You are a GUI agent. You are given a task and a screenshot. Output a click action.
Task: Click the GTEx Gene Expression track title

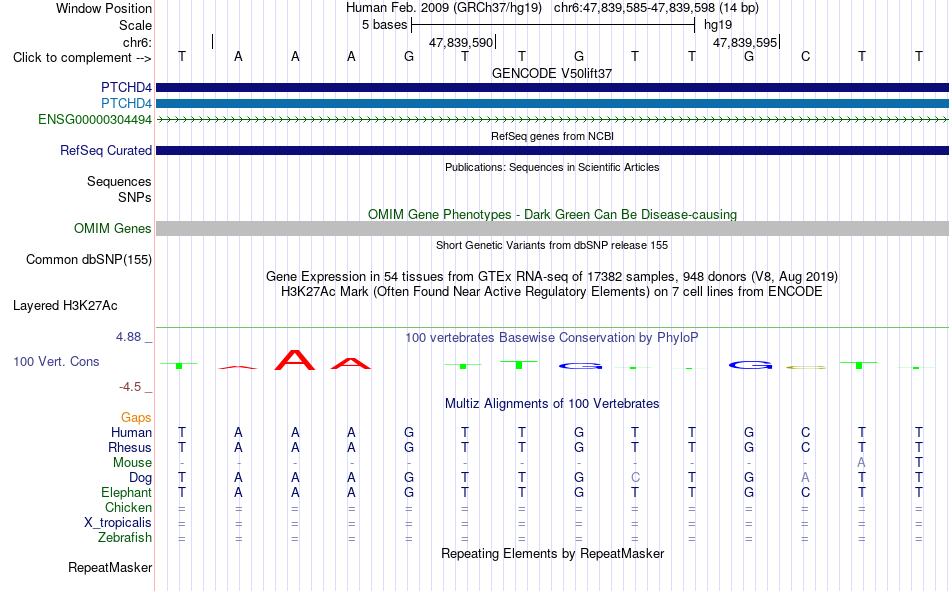(552, 277)
